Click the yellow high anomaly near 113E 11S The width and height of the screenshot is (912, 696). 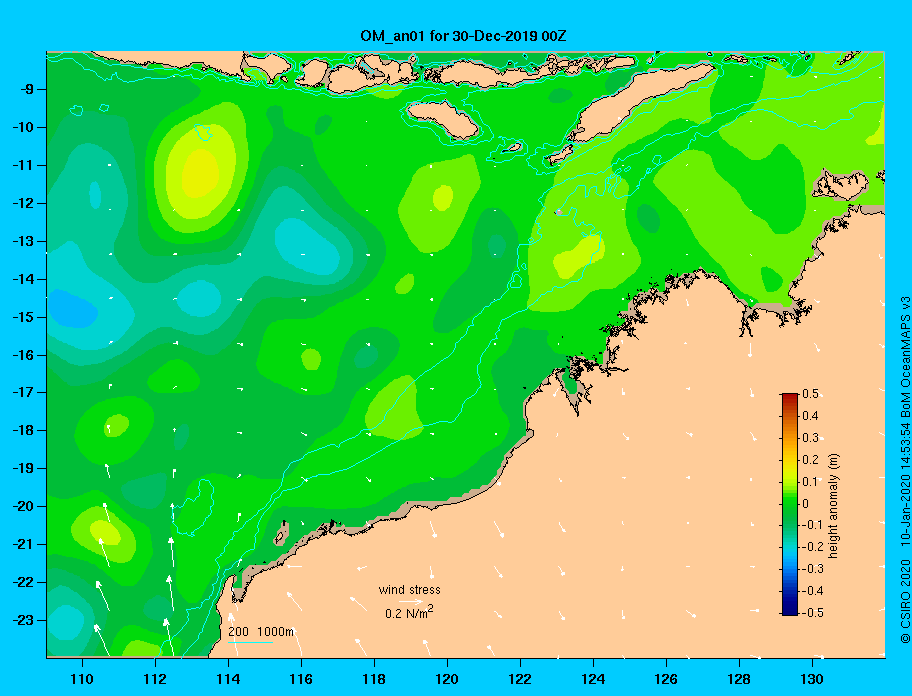[x=200, y=173]
